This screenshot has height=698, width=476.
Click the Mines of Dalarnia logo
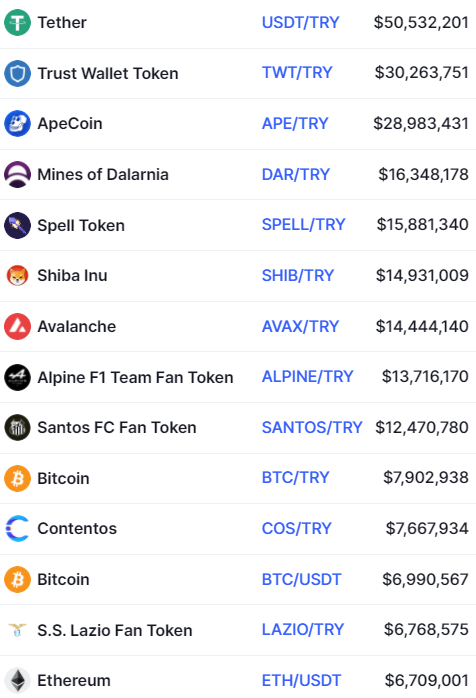17,174
